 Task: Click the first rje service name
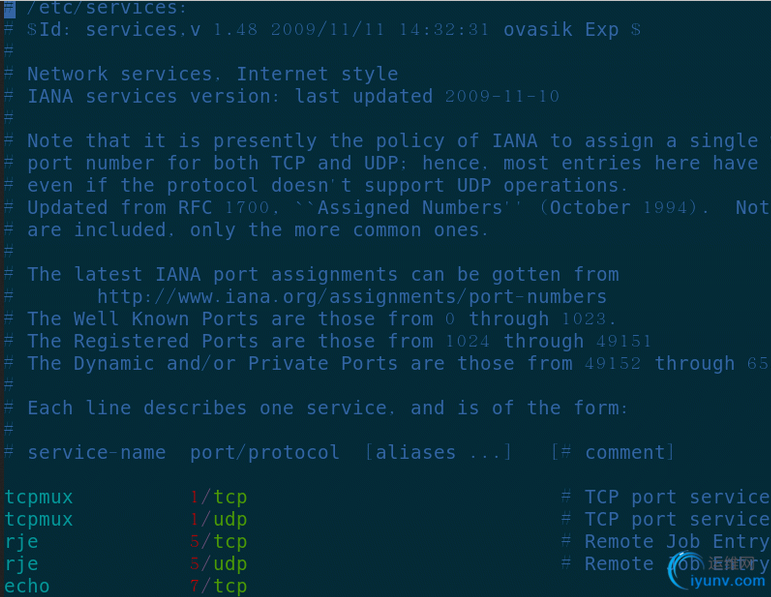pyautogui.click(x=22, y=542)
